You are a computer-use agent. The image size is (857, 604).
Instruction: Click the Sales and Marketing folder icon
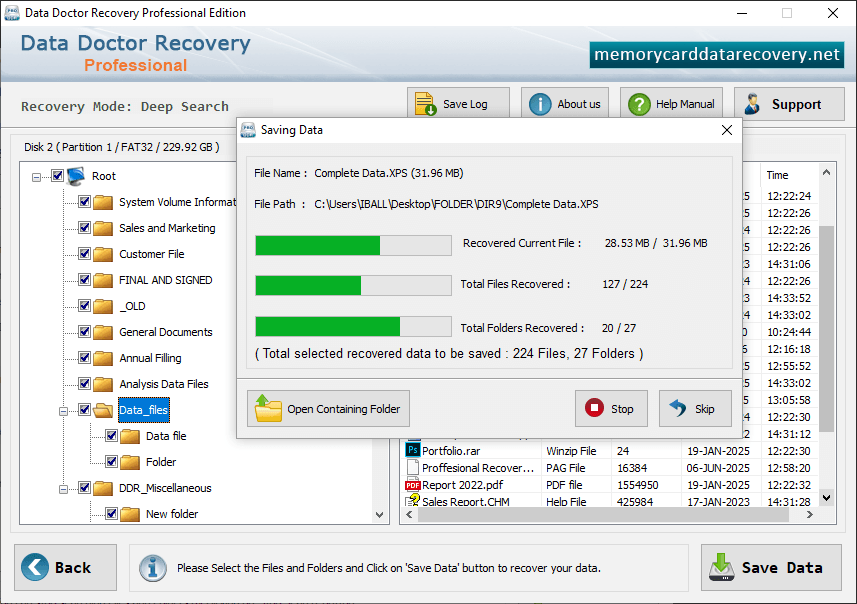103,228
